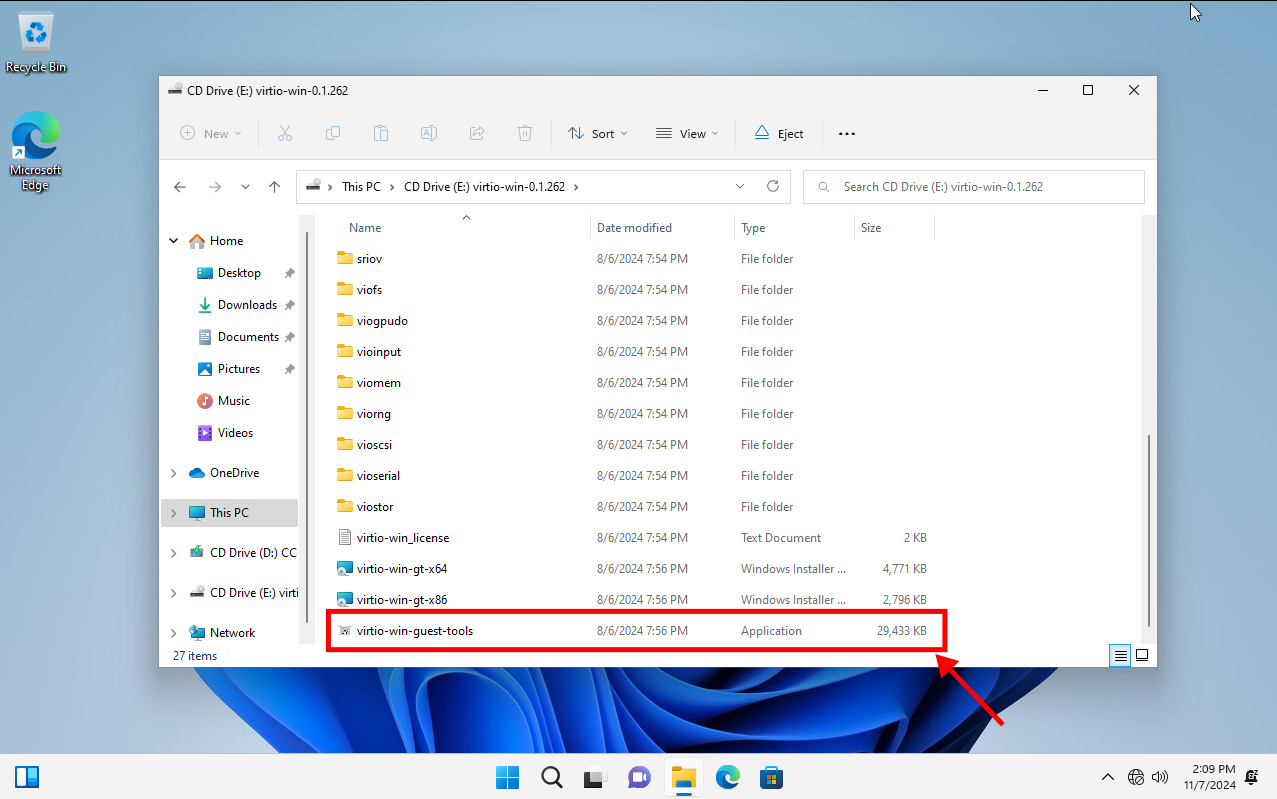1277x799 pixels.
Task: Open the See more ellipsis menu
Action: point(847,133)
